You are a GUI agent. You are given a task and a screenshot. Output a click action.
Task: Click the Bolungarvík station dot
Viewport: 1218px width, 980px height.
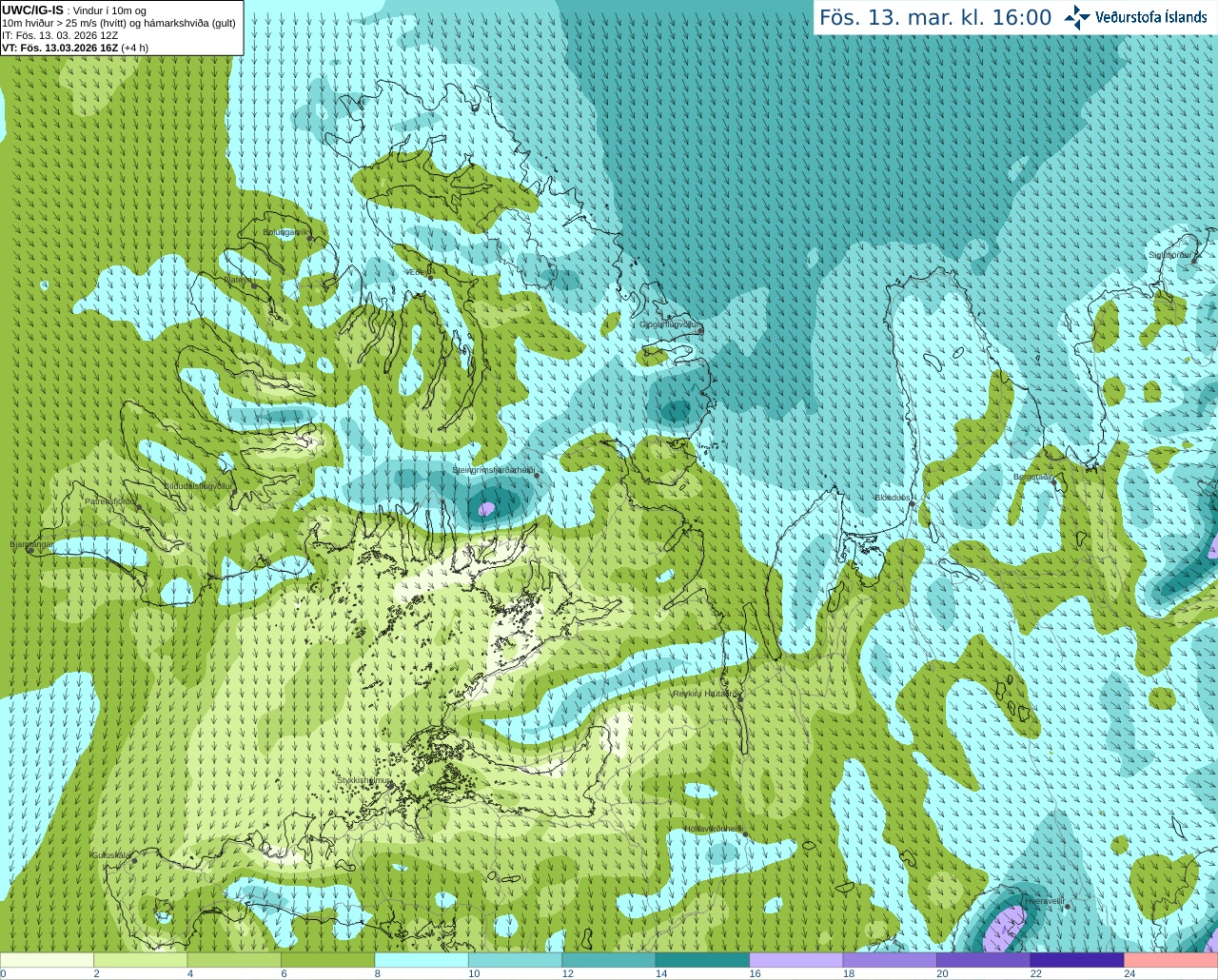pos(310,239)
